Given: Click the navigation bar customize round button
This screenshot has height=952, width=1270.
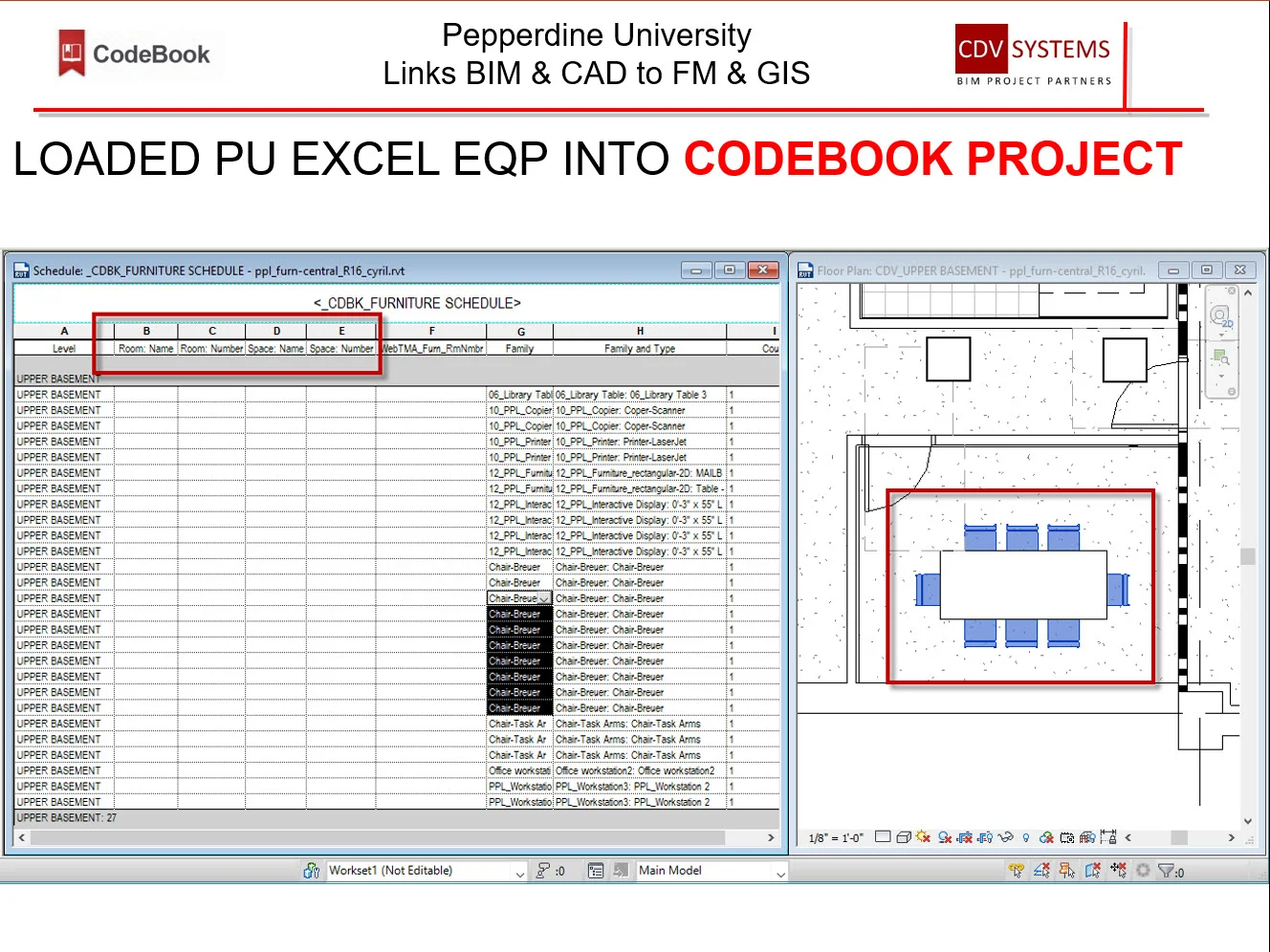Looking at the screenshot, I should (x=1232, y=391).
